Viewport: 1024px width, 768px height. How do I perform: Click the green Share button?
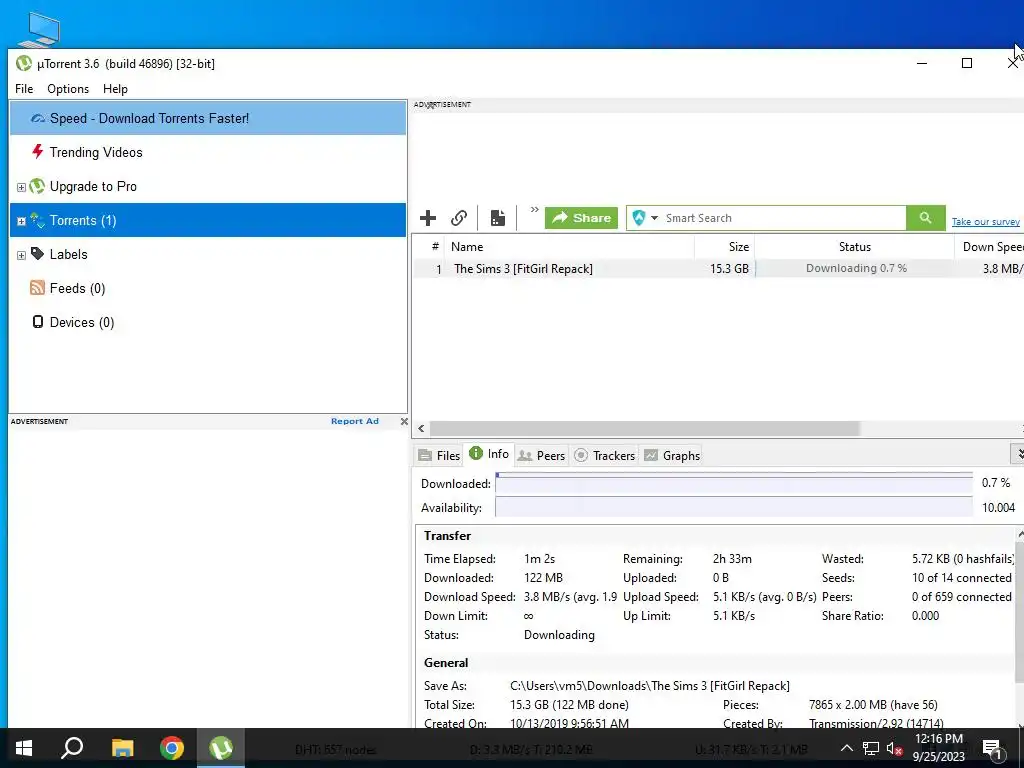coord(581,218)
